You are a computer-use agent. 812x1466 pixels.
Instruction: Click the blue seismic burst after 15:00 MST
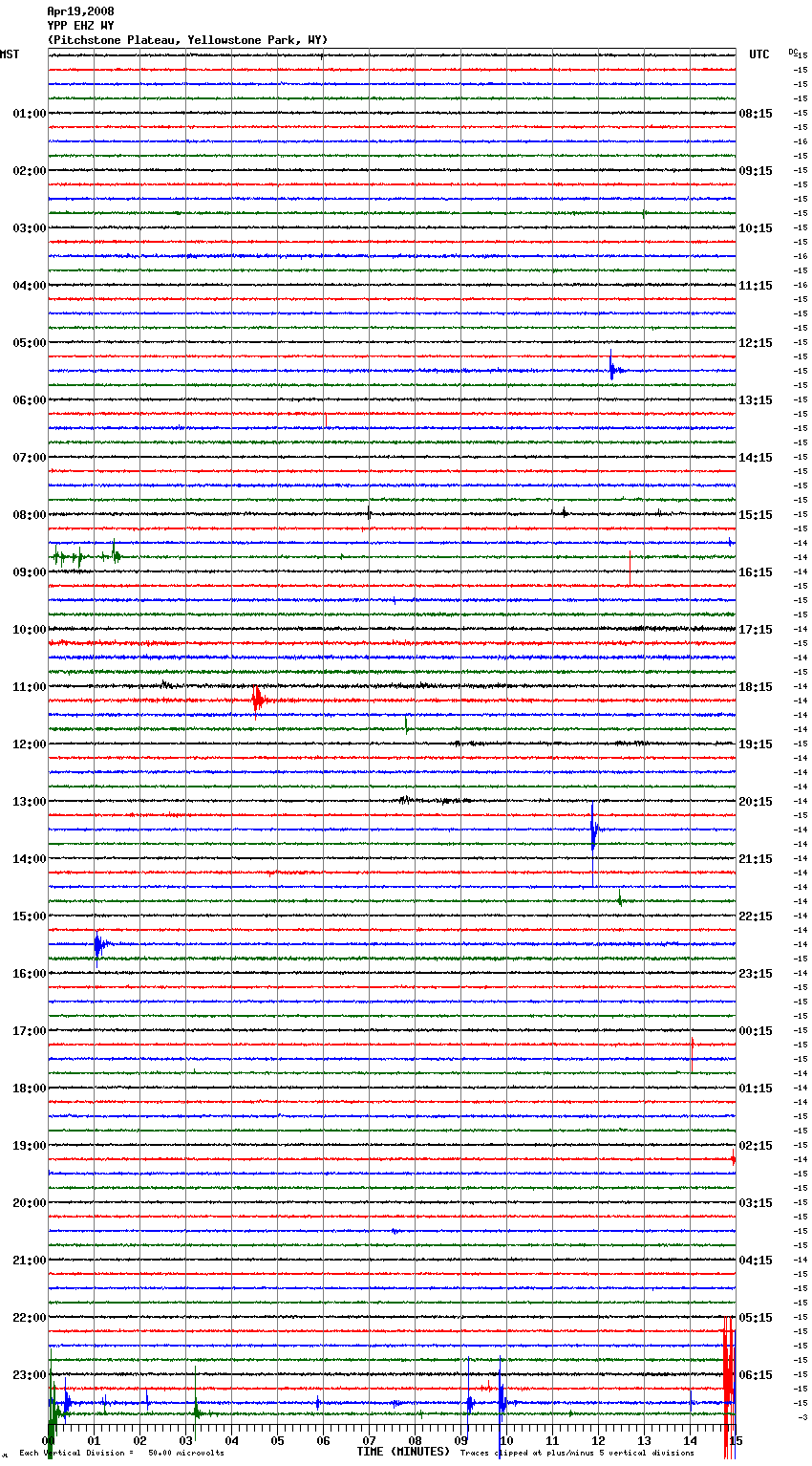tap(99, 946)
